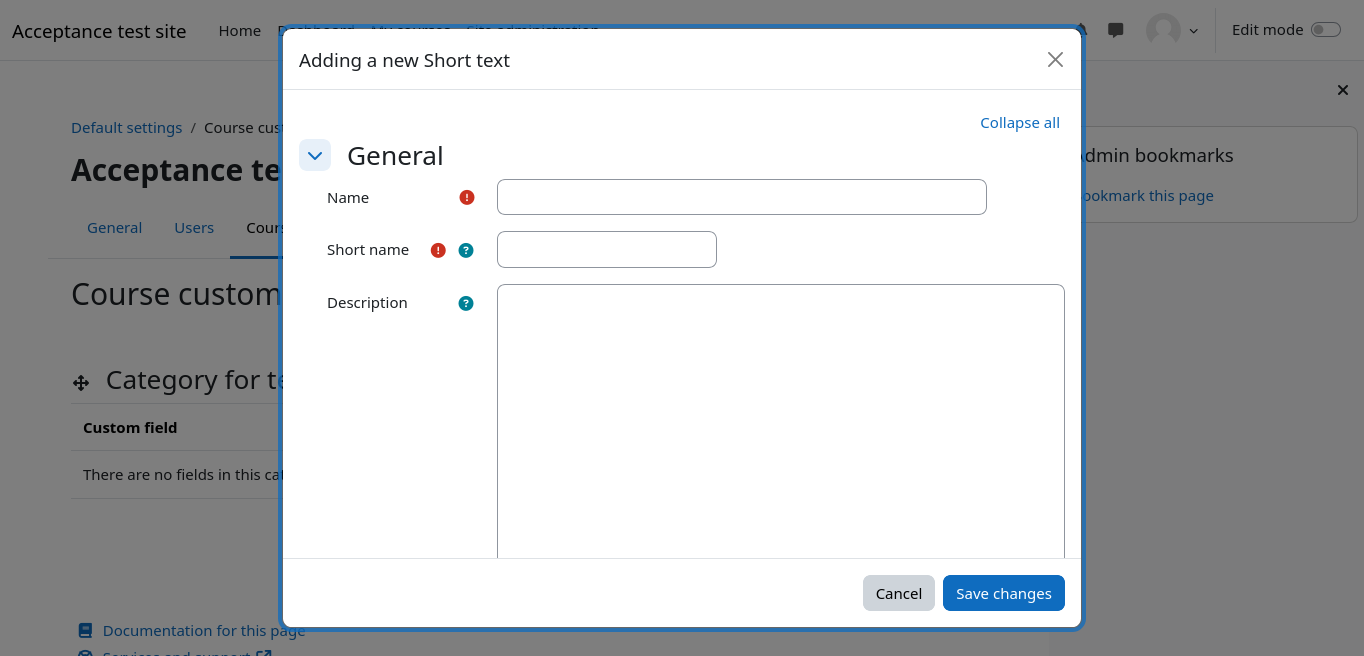Open the user menu dropdown
The width and height of the screenshot is (1364, 656).
coord(1173,30)
